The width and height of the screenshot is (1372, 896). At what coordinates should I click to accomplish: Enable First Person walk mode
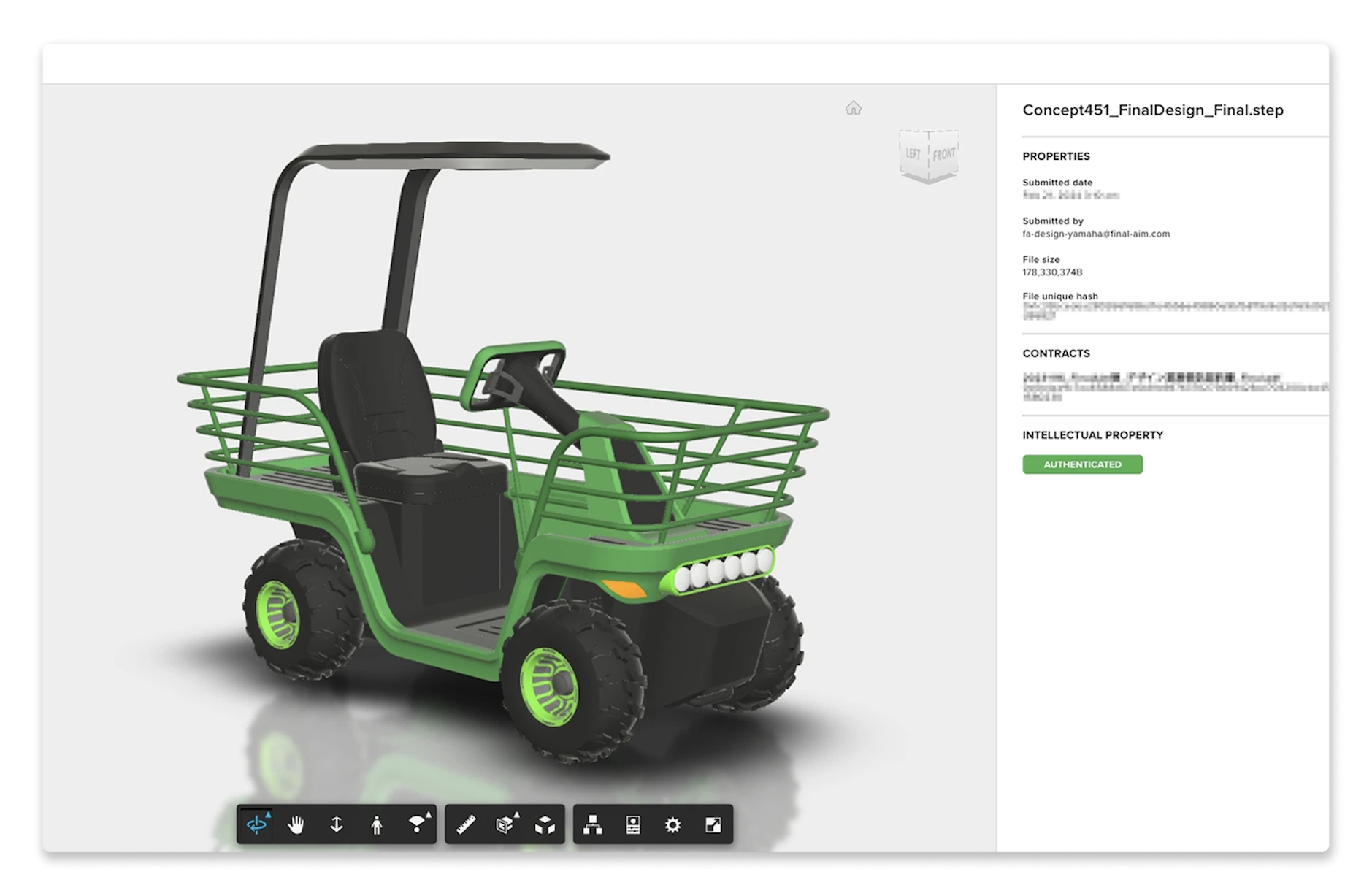pos(377,824)
